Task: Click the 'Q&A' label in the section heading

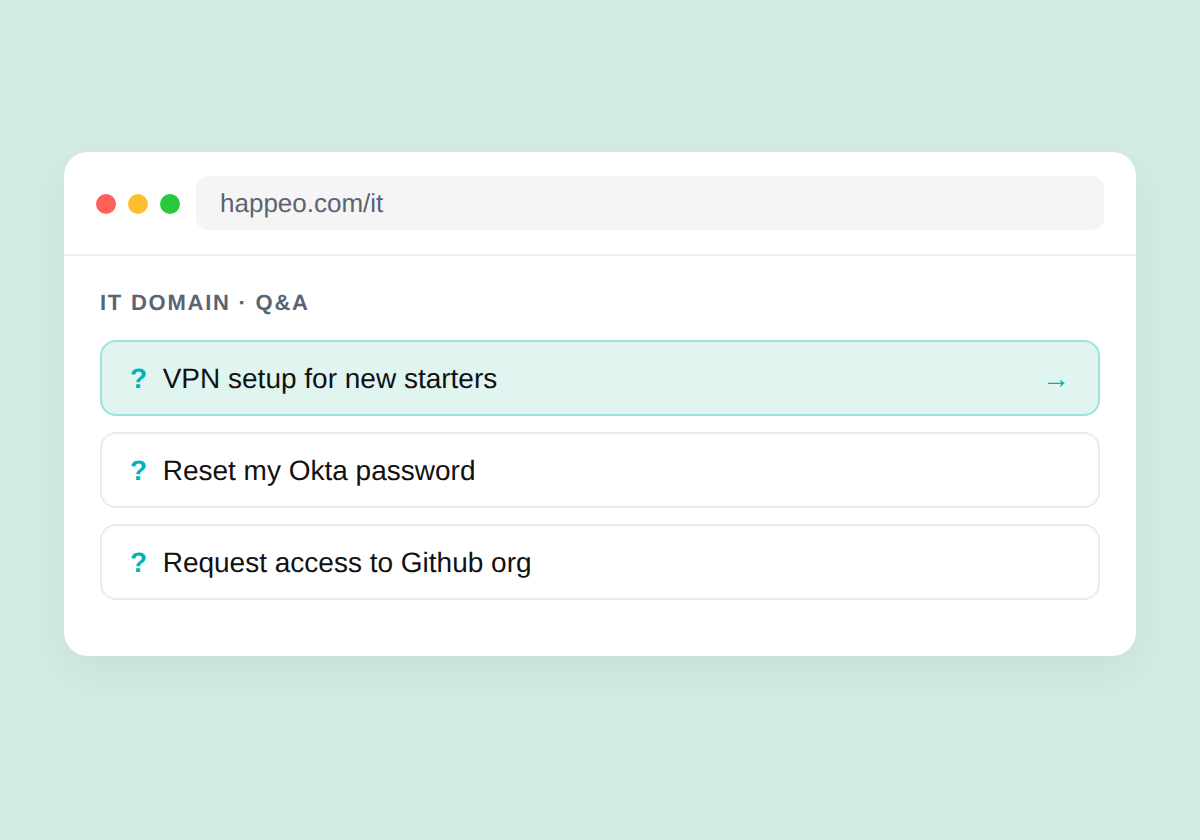Action: [282, 302]
